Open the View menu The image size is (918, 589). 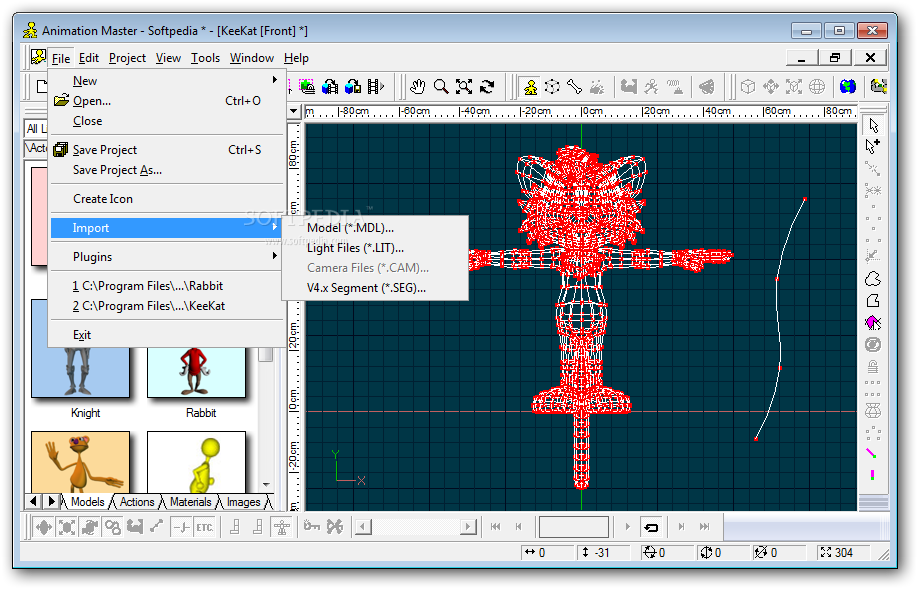point(168,58)
